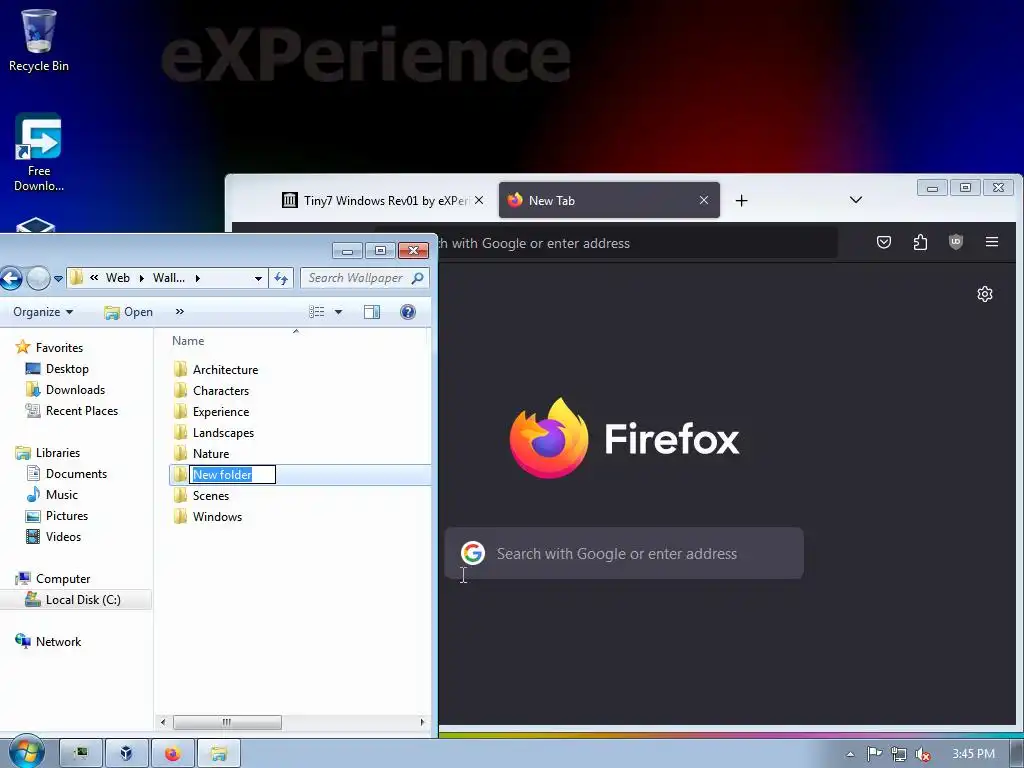Image resolution: width=1024 pixels, height=768 pixels.
Task: Toggle the preview pane
Action: coord(372,312)
